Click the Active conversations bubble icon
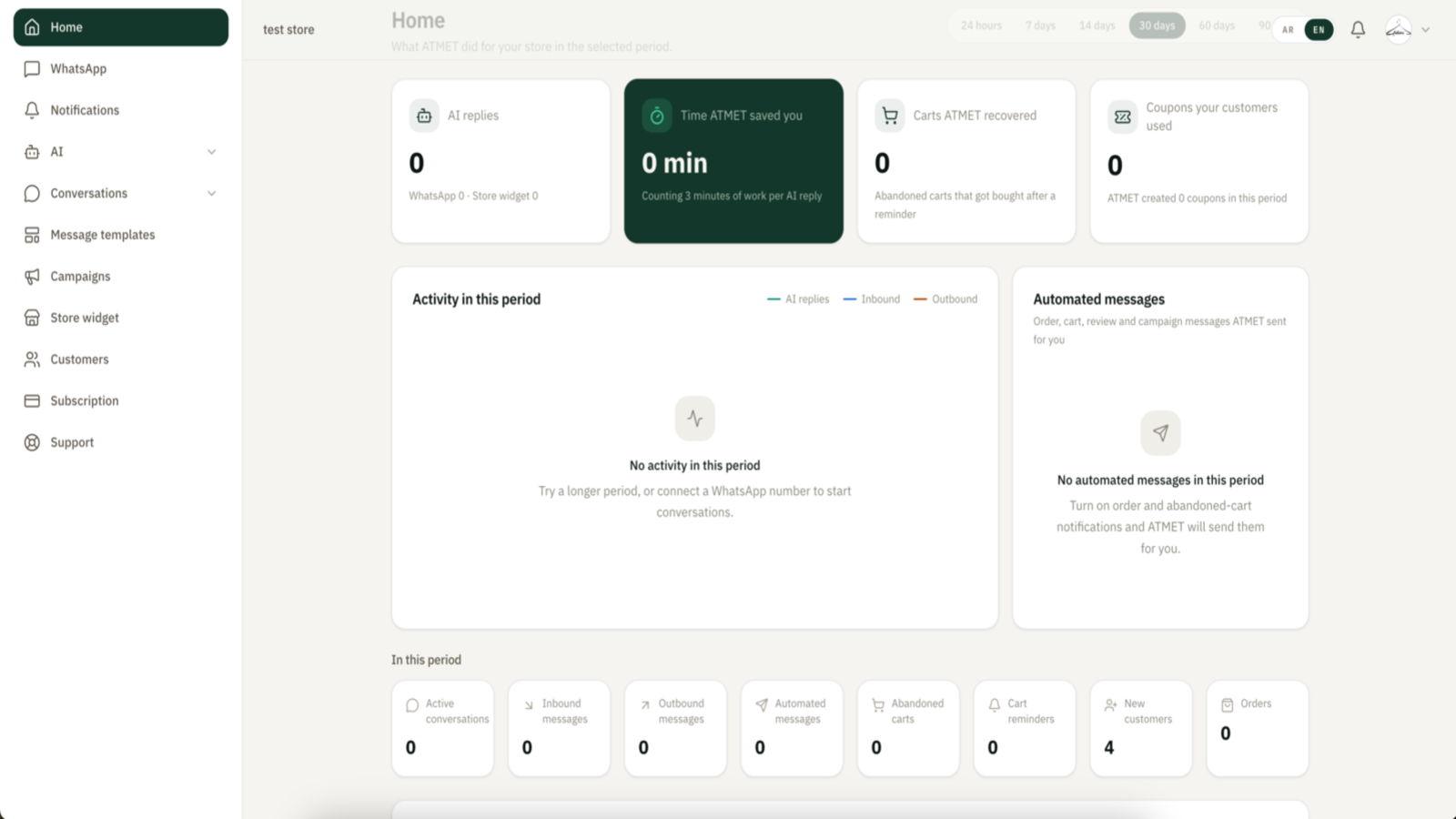 click(x=412, y=705)
